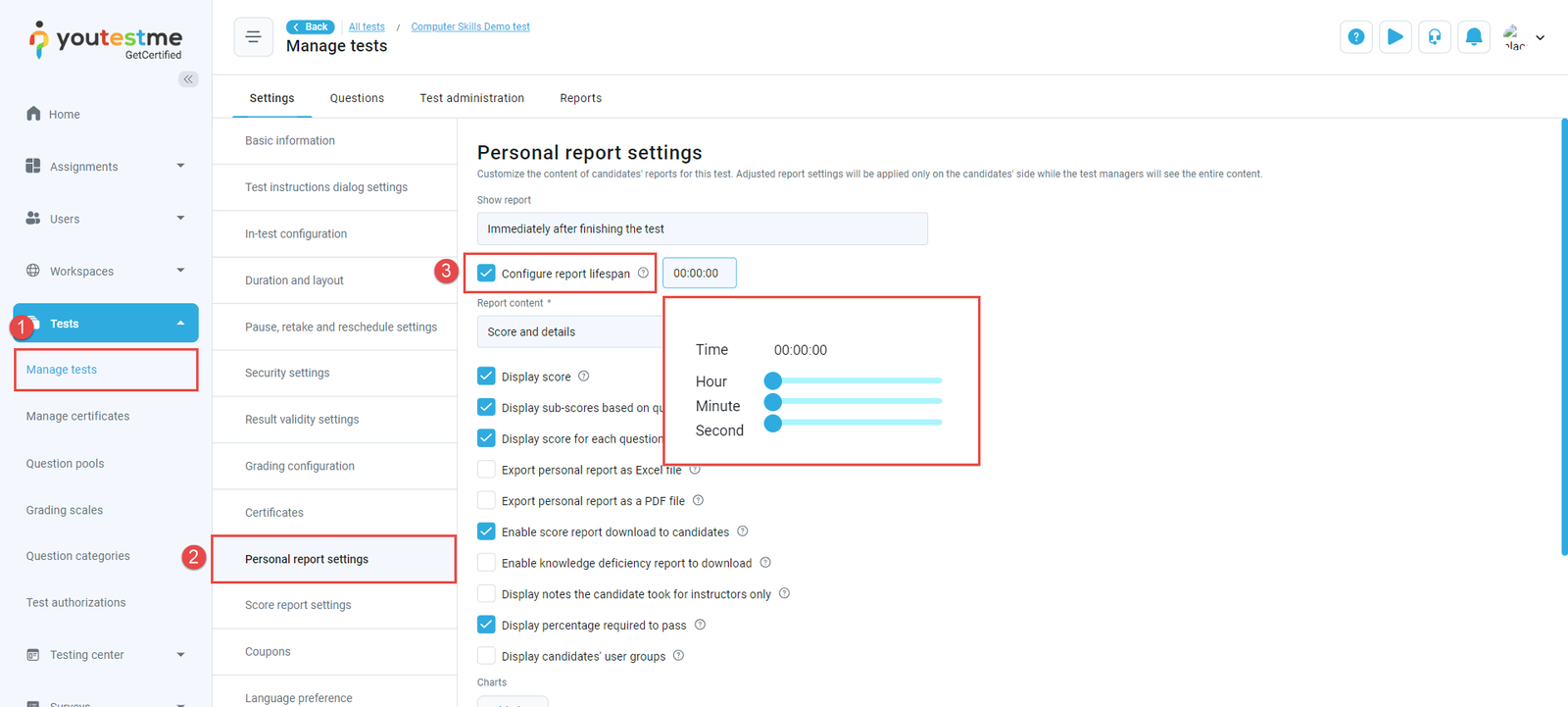Check Display notes for instructors only
The image size is (1568, 707).
pos(486,594)
